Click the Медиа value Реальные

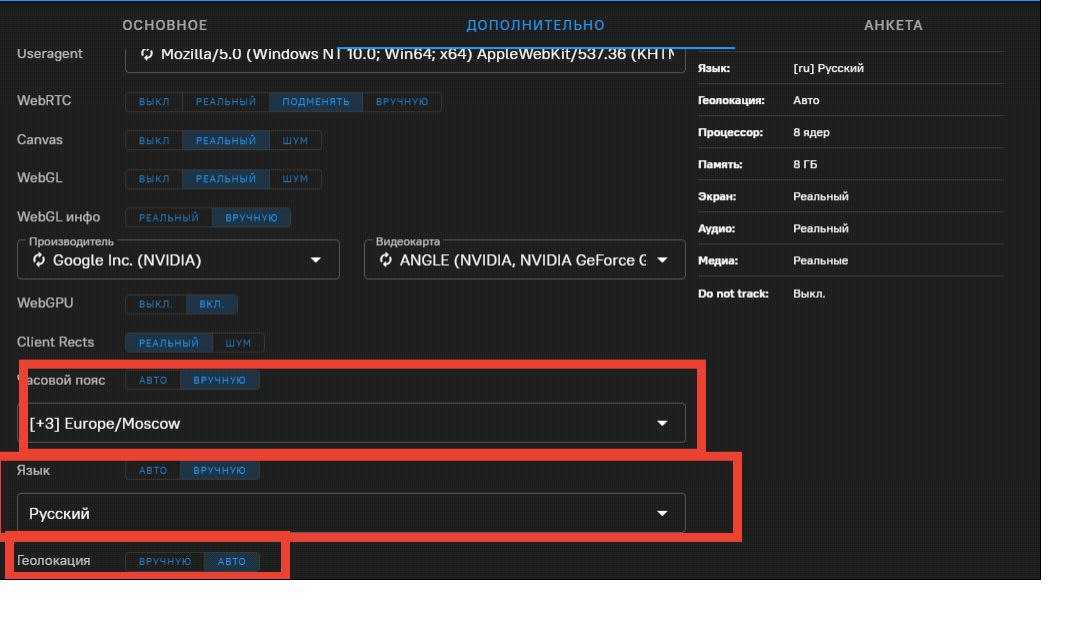tap(821, 260)
